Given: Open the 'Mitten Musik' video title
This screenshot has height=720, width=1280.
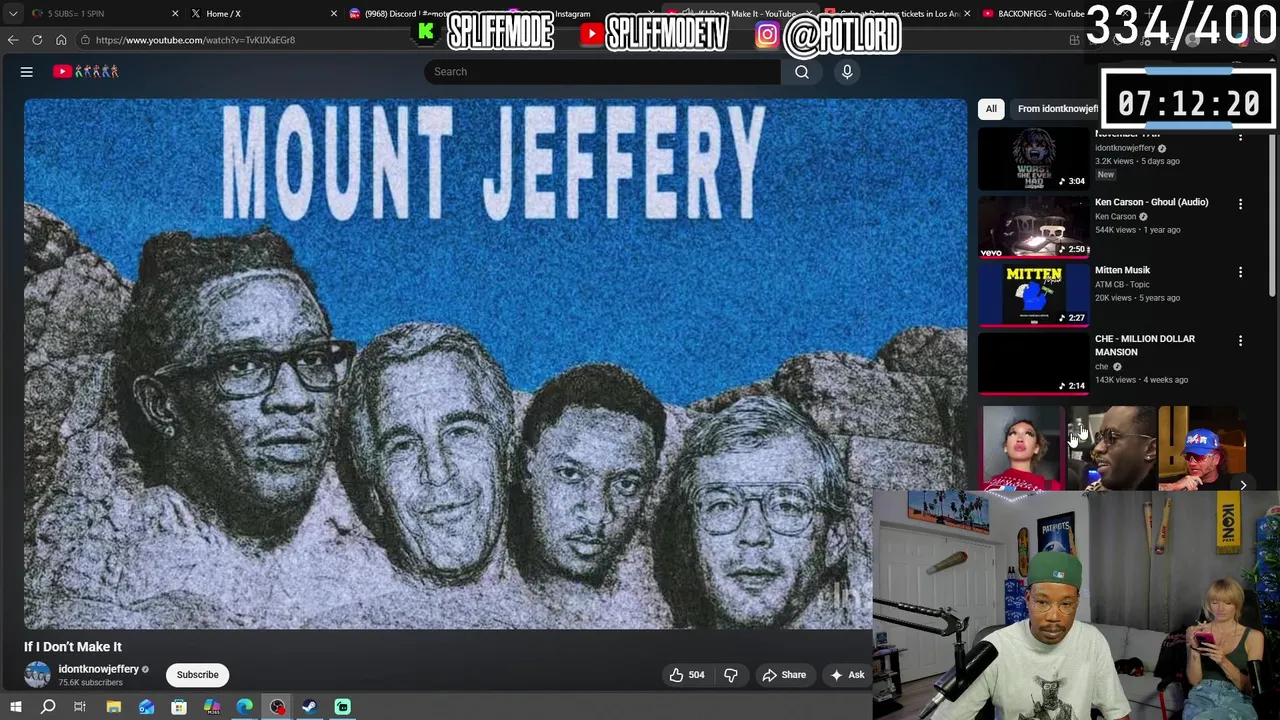Looking at the screenshot, I should pos(1122,270).
